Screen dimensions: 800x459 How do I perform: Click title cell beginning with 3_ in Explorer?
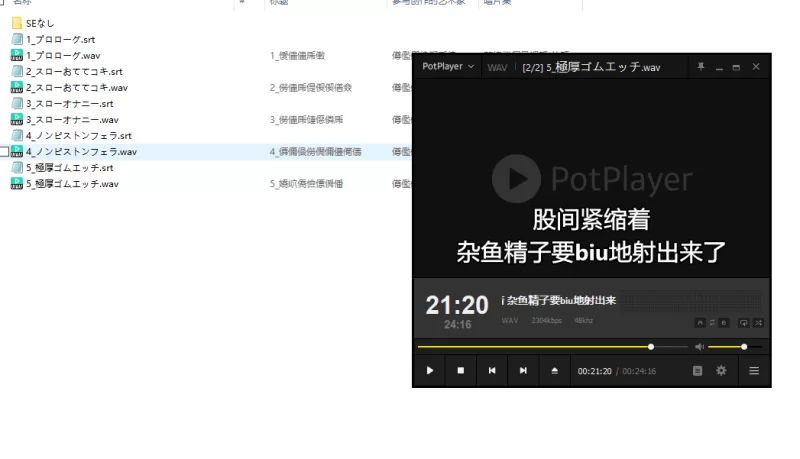coord(306,119)
